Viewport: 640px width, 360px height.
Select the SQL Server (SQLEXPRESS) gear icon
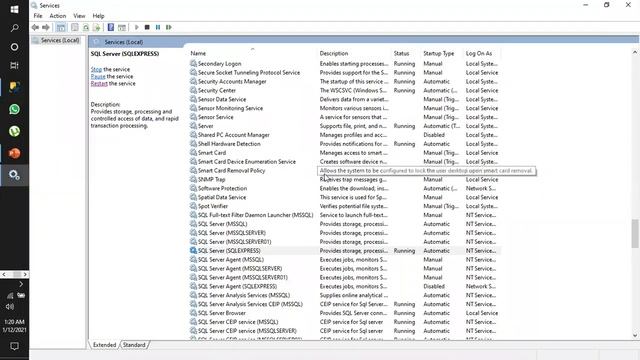[193, 251]
